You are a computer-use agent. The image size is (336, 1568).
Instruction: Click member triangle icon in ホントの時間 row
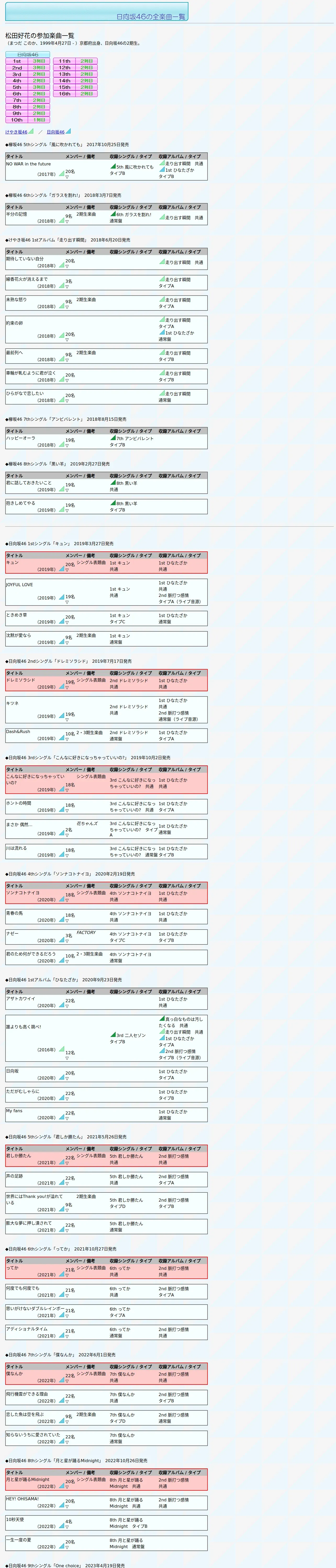point(61,810)
